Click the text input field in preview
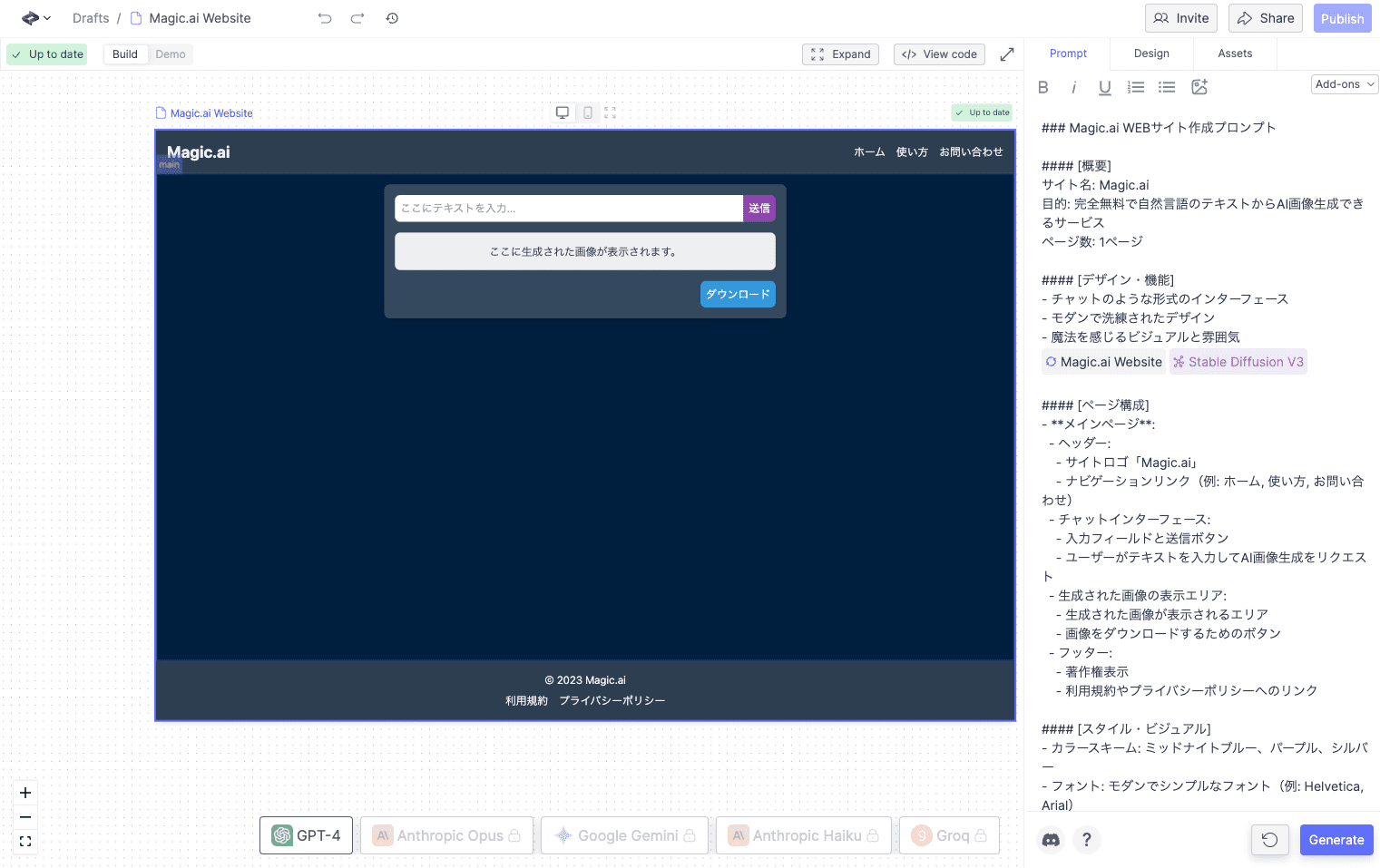Viewport: 1380px width, 868px height. [569, 209]
